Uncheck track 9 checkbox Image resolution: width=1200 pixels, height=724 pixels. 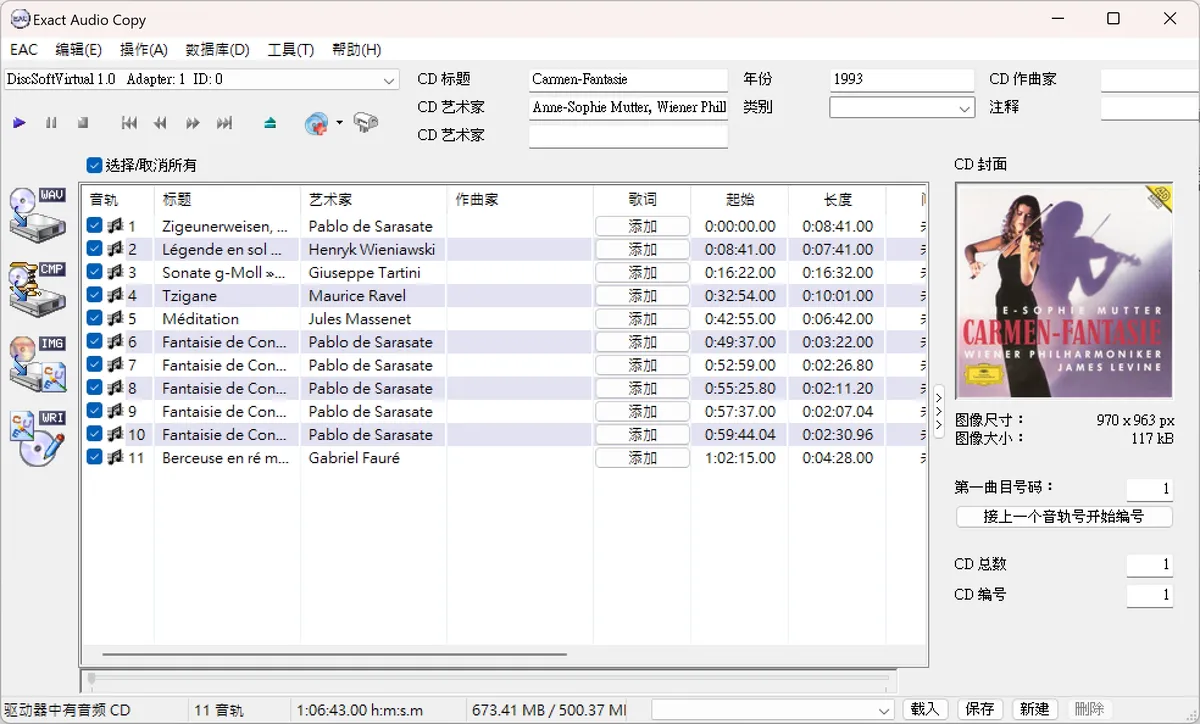(95, 411)
